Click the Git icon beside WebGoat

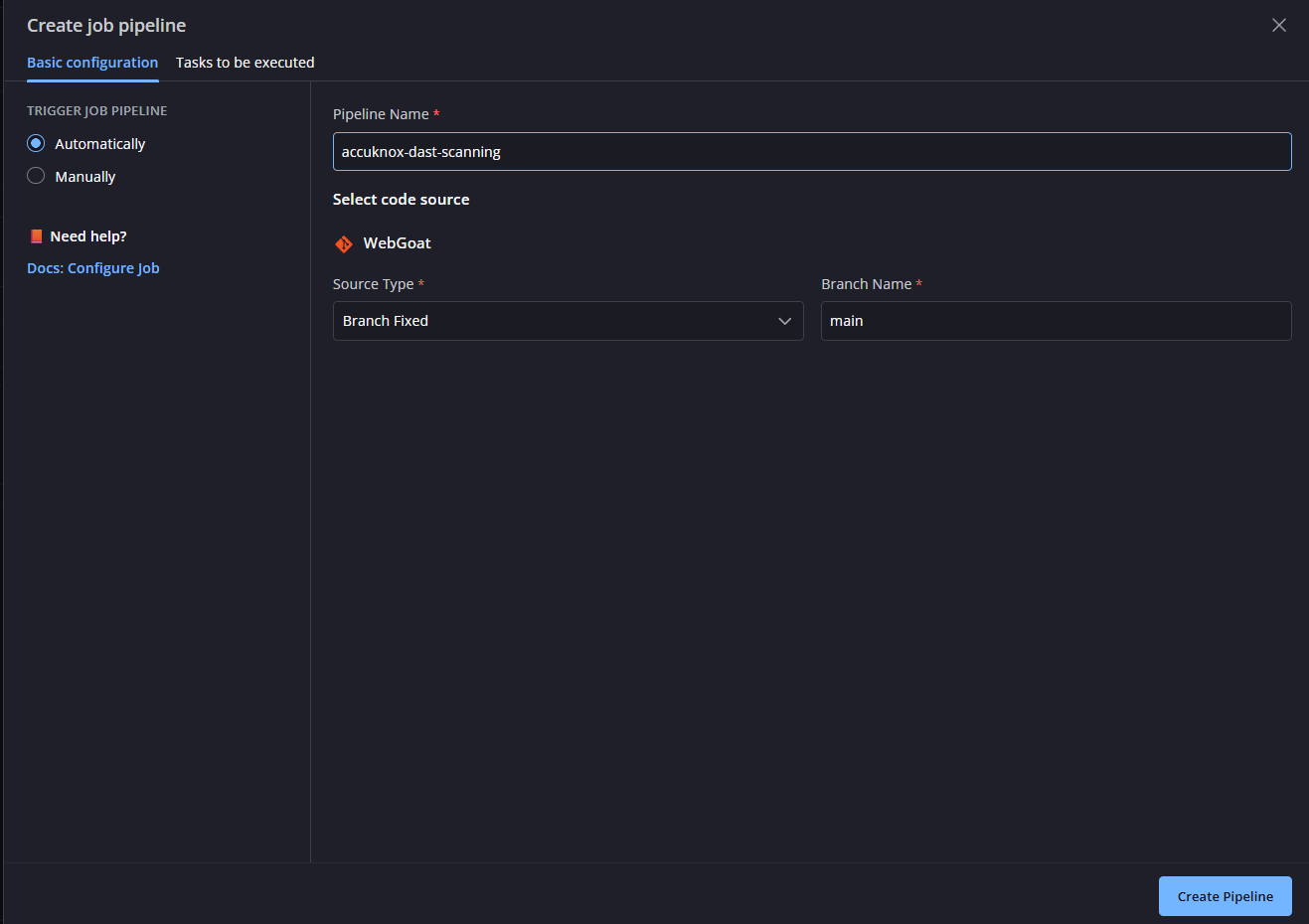(344, 243)
